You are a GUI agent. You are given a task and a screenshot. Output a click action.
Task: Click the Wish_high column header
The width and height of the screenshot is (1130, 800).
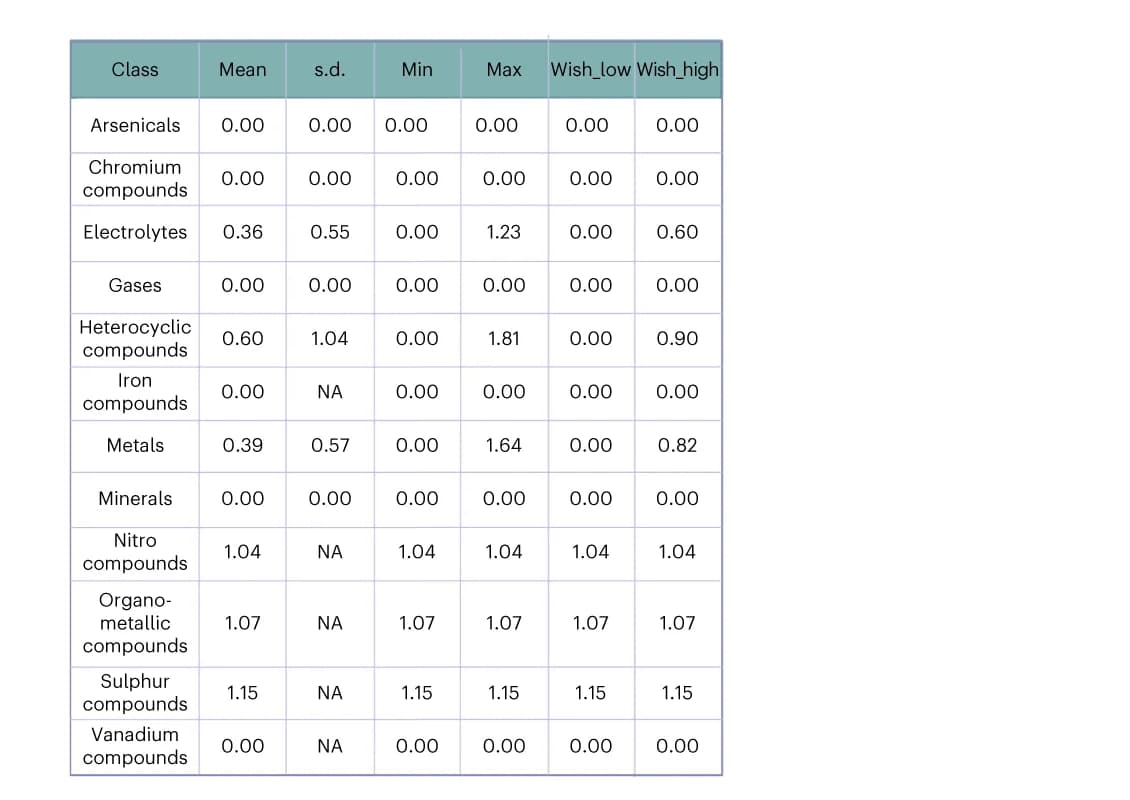pyautogui.click(x=677, y=69)
